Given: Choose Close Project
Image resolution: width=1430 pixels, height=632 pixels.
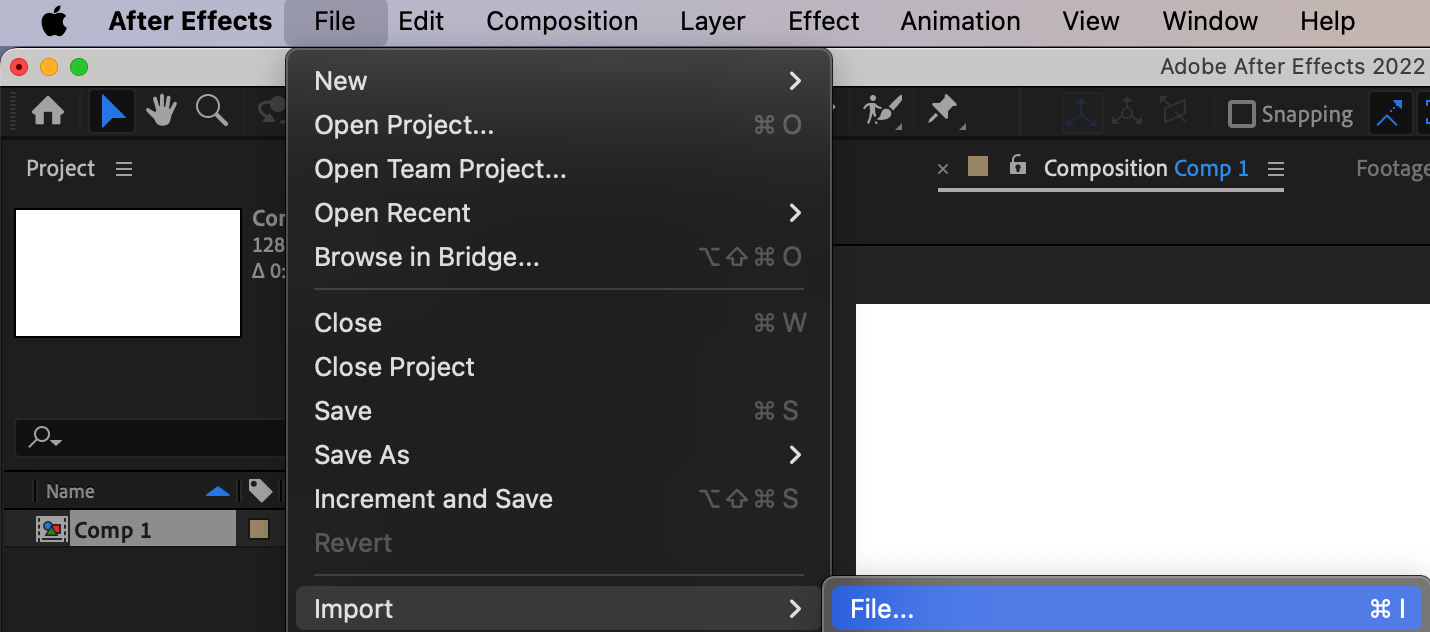Looking at the screenshot, I should [559, 367].
